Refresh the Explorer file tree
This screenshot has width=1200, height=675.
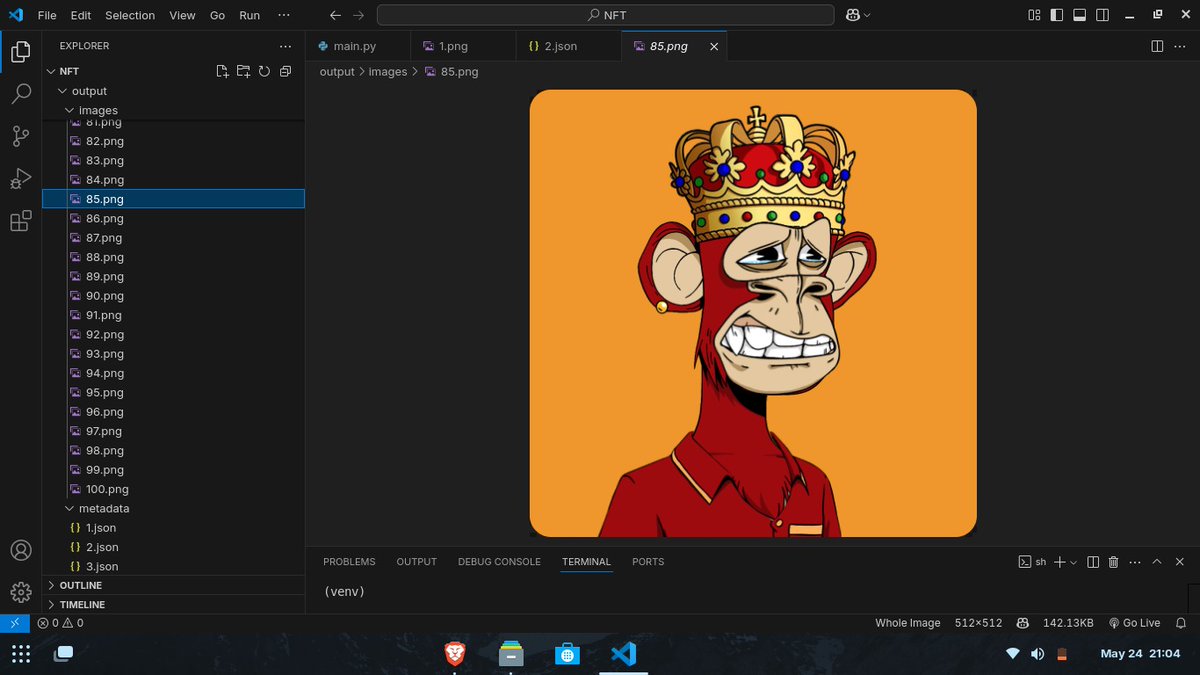[264, 71]
